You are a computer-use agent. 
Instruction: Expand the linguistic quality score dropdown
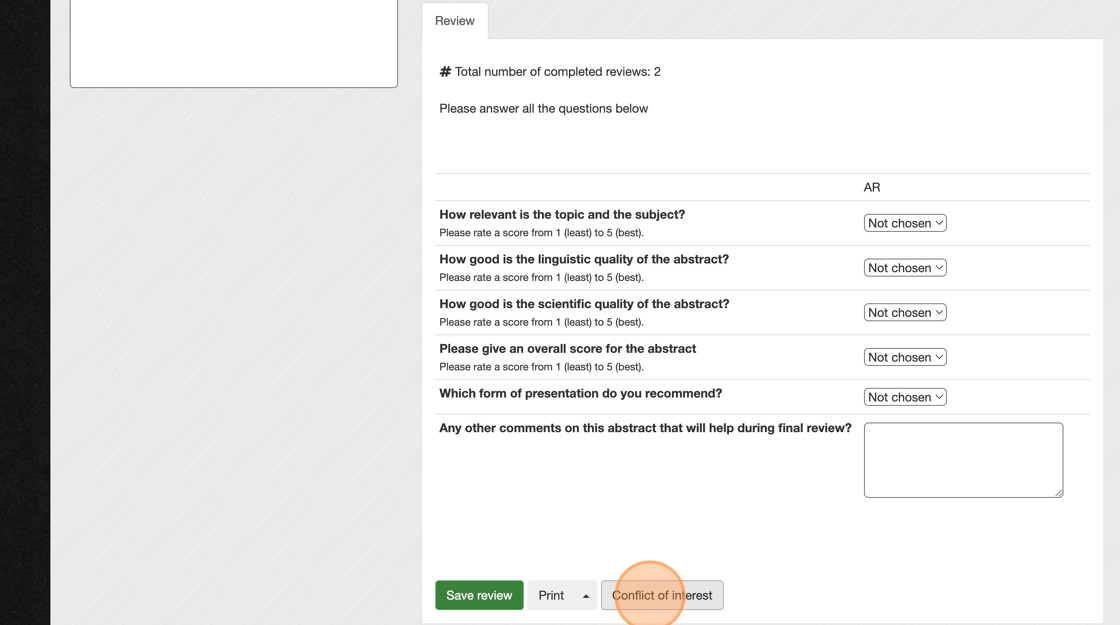(905, 268)
